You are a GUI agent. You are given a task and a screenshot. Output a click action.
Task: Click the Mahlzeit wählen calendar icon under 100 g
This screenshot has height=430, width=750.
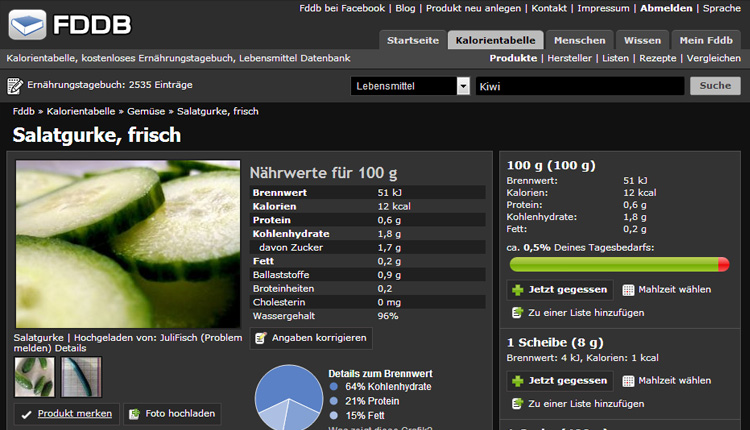[x=628, y=290]
